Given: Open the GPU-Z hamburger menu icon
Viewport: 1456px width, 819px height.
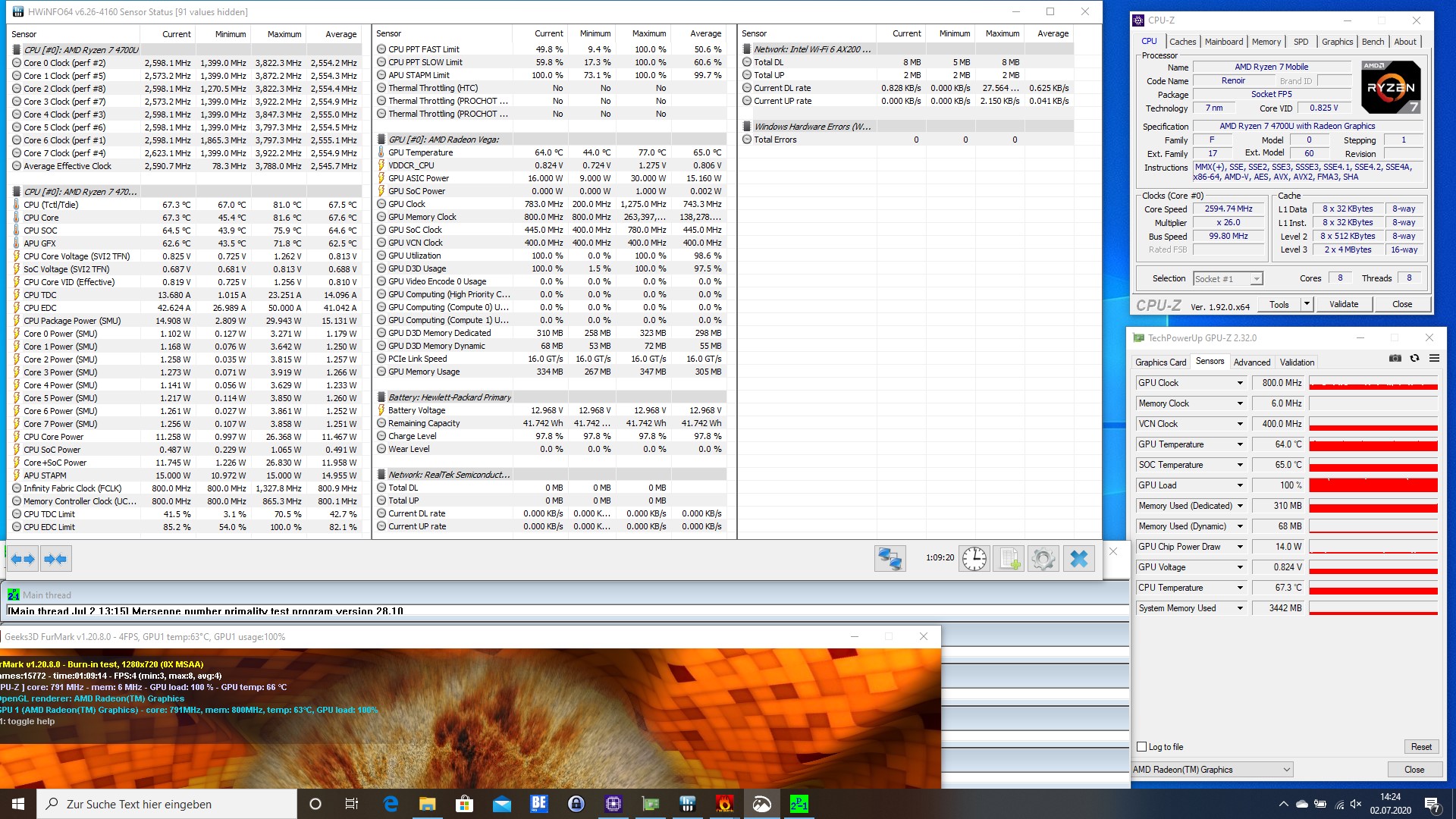Looking at the screenshot, I should coord(1434,359).
